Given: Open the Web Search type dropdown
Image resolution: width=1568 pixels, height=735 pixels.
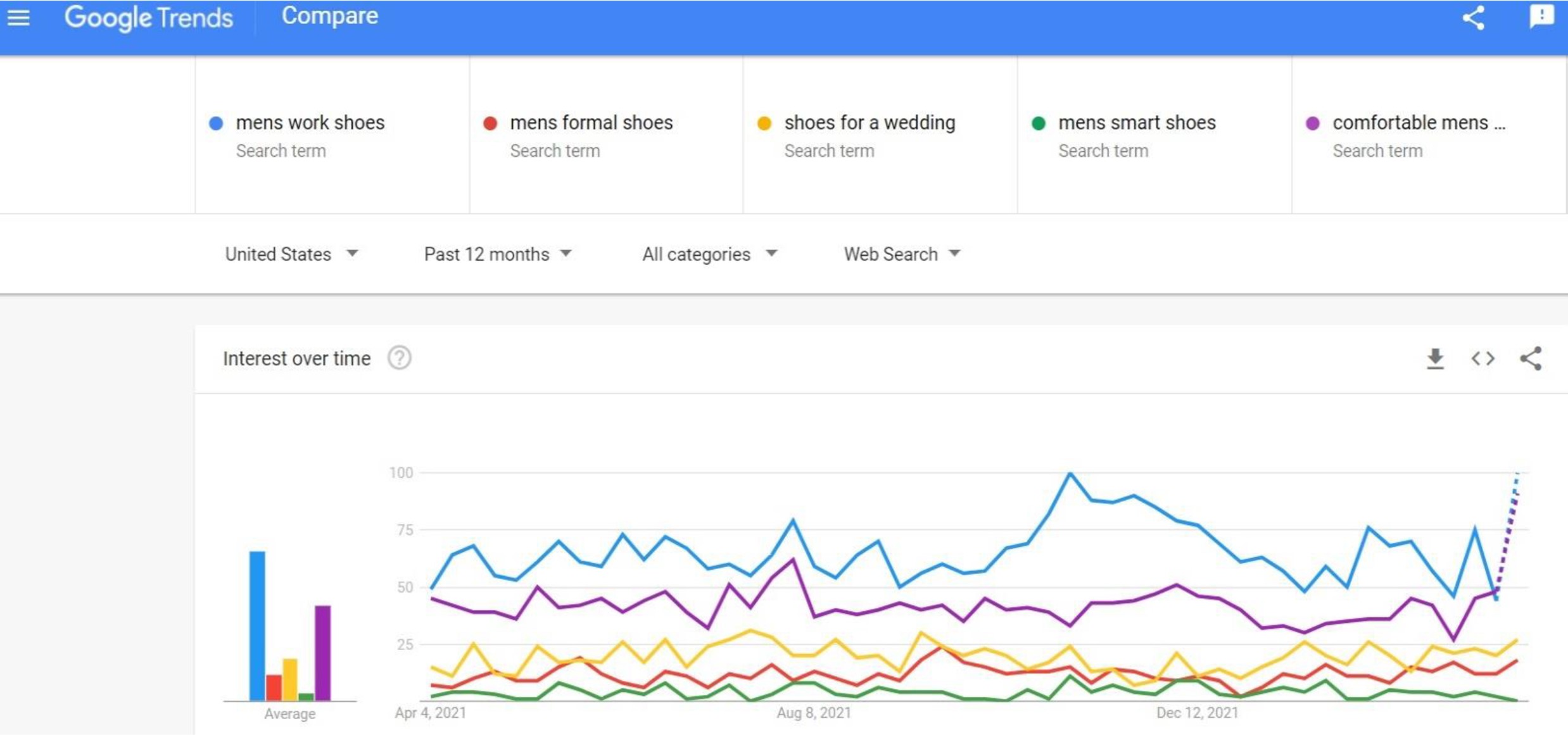Looking at the screenshot, I should pyautogui.click(x=902, y=254).
